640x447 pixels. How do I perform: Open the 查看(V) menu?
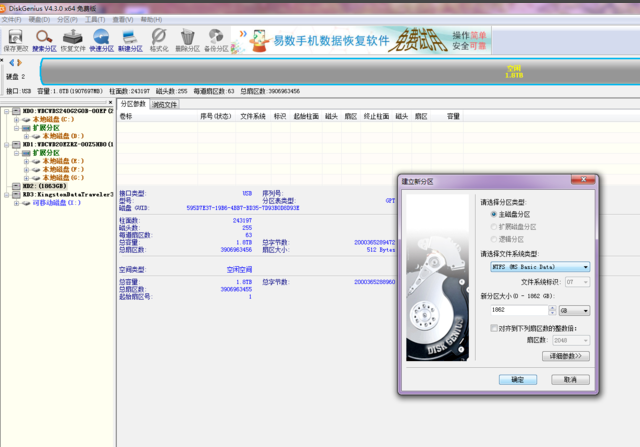pyautogui.click(x=123, y=20)
